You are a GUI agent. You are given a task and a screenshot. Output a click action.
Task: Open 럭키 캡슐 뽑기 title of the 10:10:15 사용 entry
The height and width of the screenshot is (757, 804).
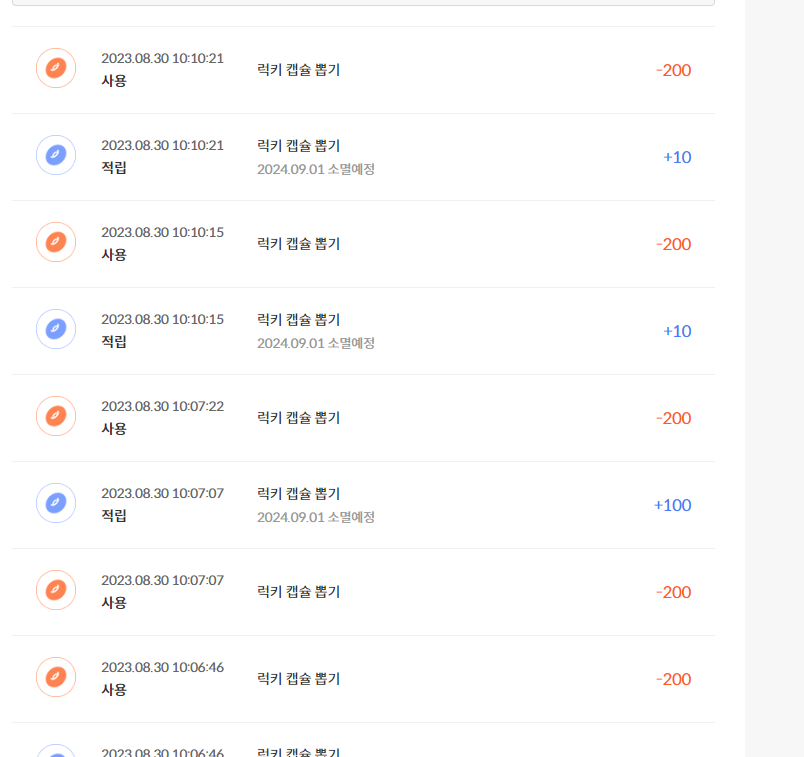coord(298,243)
